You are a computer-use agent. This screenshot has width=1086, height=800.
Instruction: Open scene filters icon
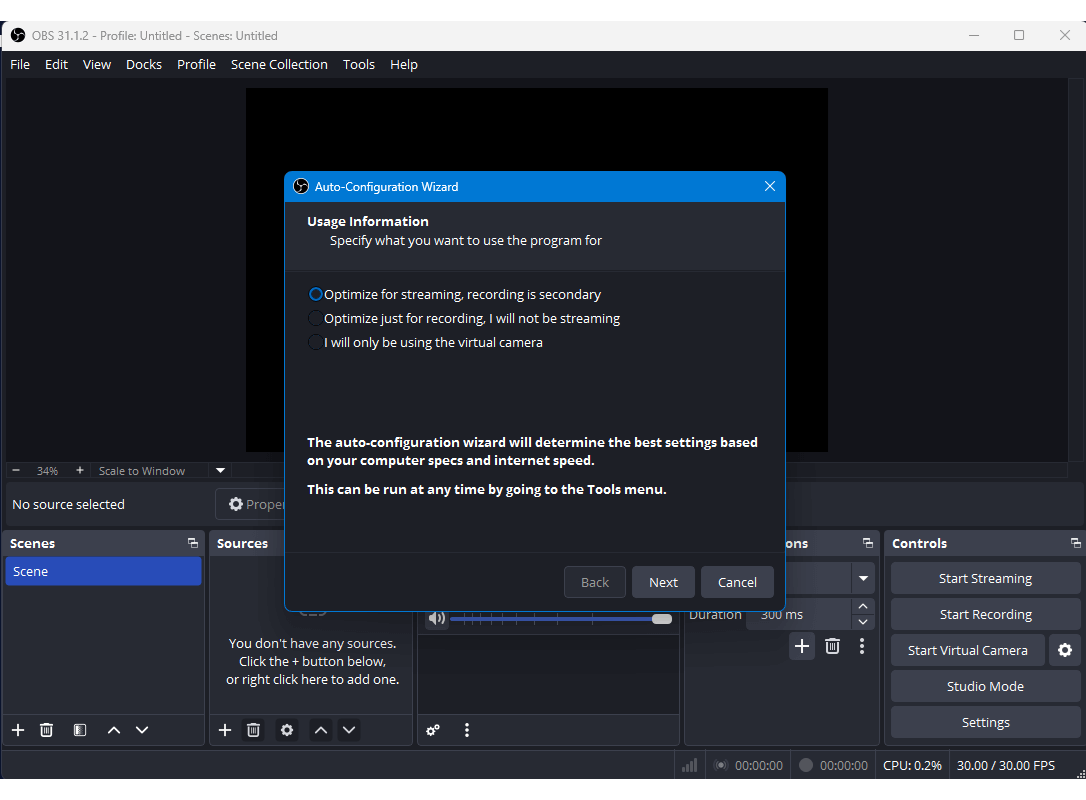point(80,730)
